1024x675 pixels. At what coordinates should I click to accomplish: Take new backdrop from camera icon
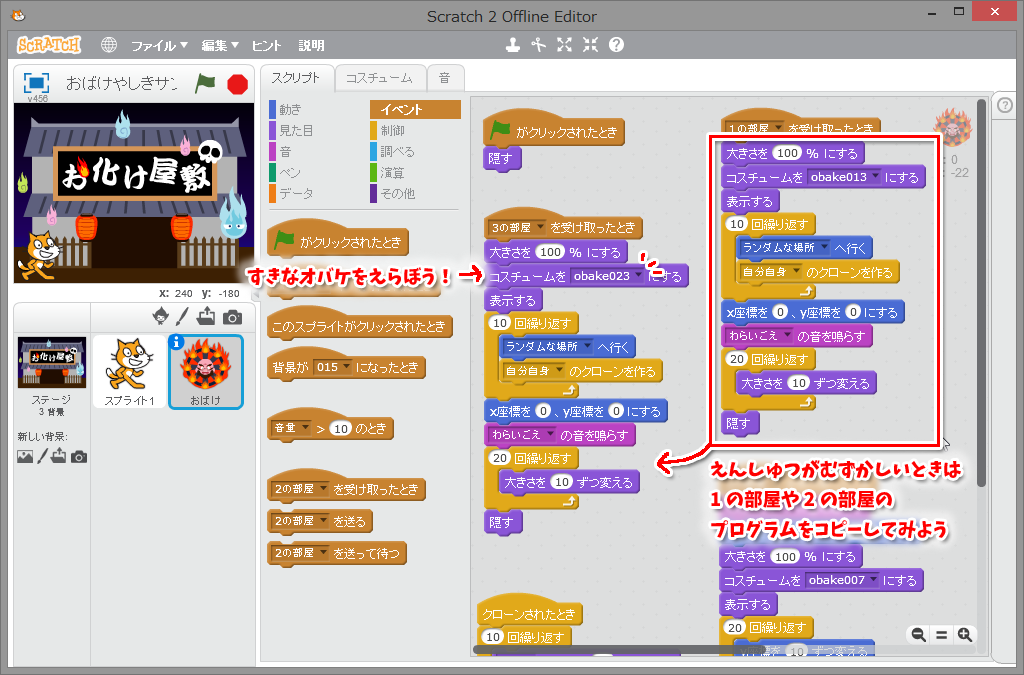(79, 456)
